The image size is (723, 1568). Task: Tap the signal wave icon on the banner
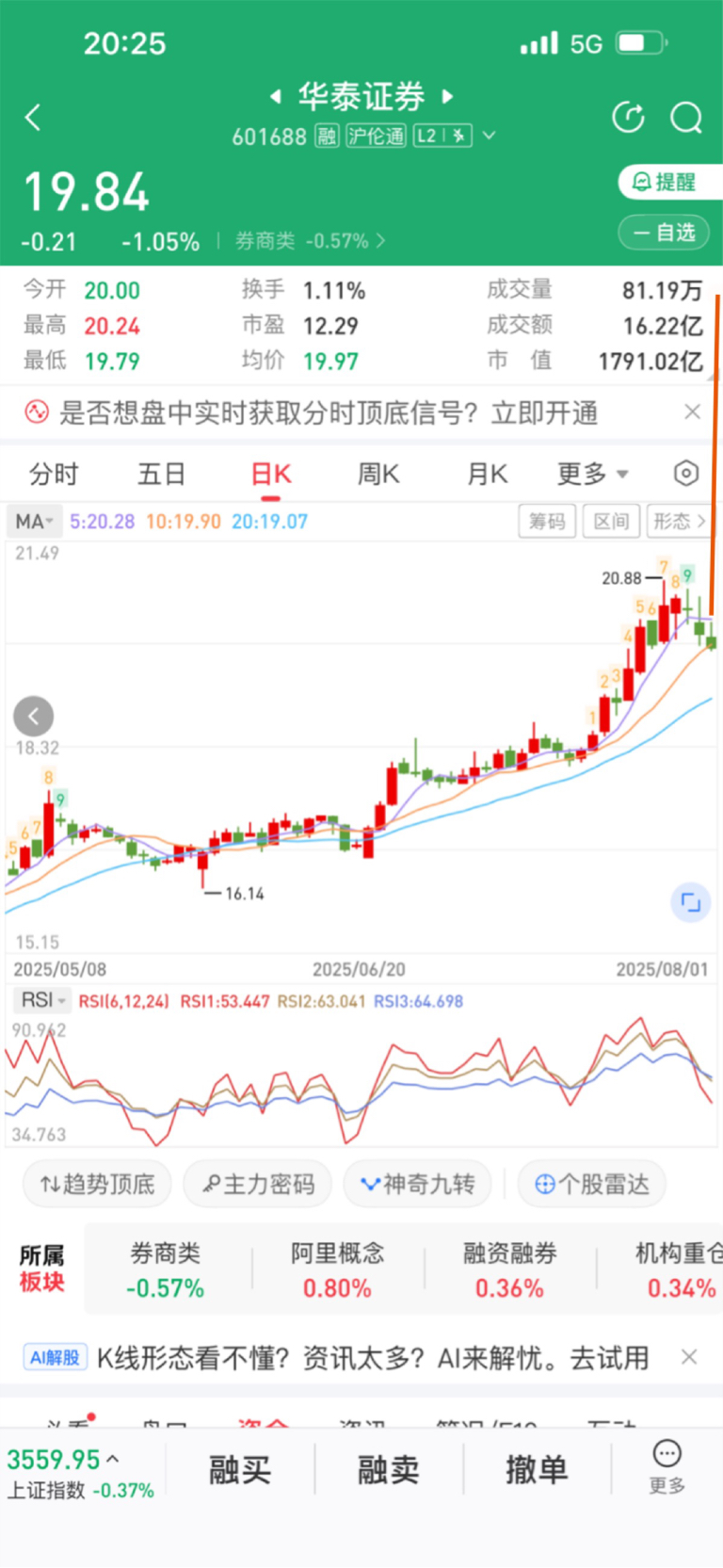tap(37, 412)
